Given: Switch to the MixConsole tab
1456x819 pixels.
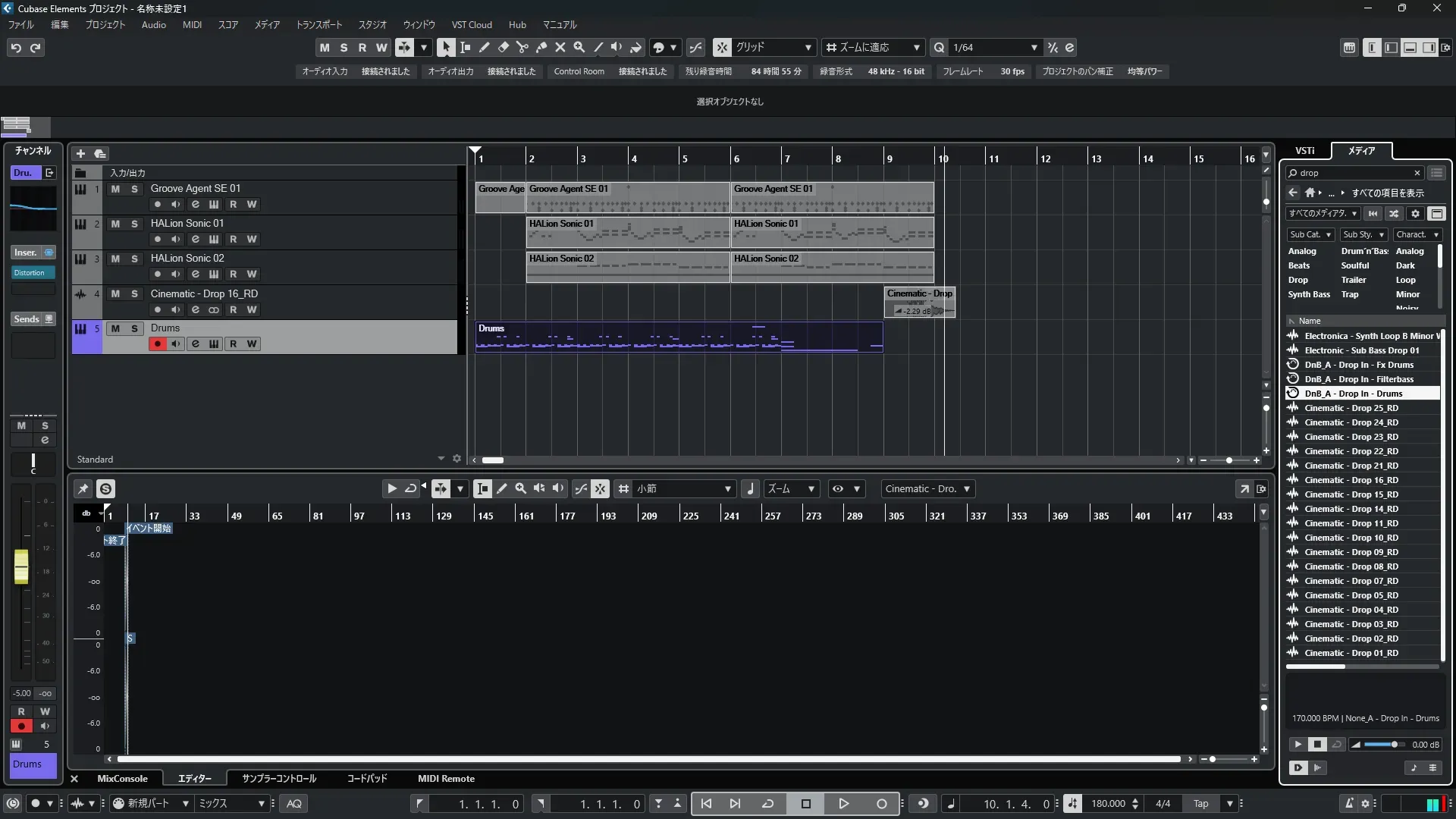Looking at the screenshot, I should (122, 778).
